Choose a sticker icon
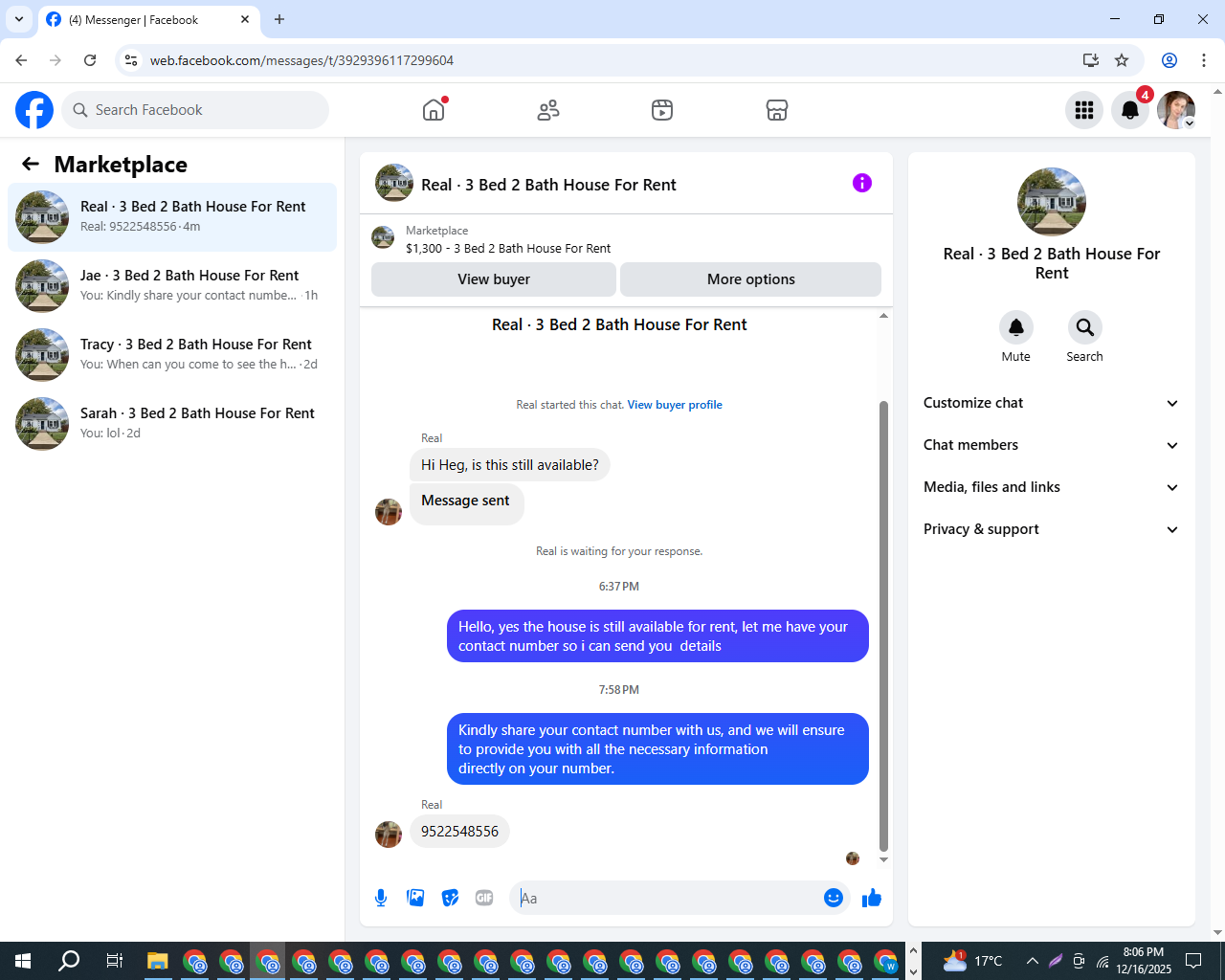This screenshot has width=1225, height=980. [x=450, y=898]
